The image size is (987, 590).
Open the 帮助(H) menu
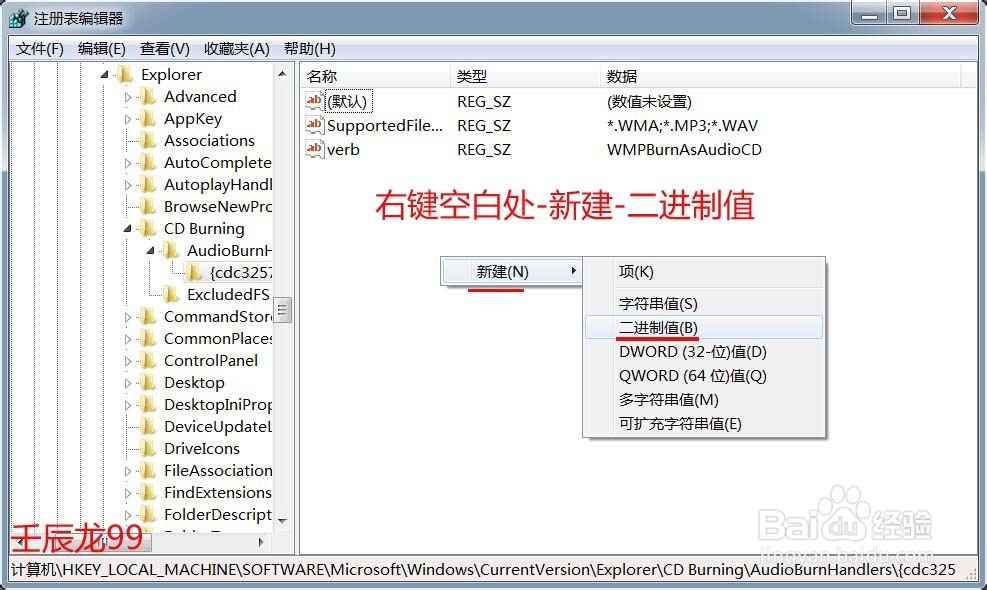[310, 48]
